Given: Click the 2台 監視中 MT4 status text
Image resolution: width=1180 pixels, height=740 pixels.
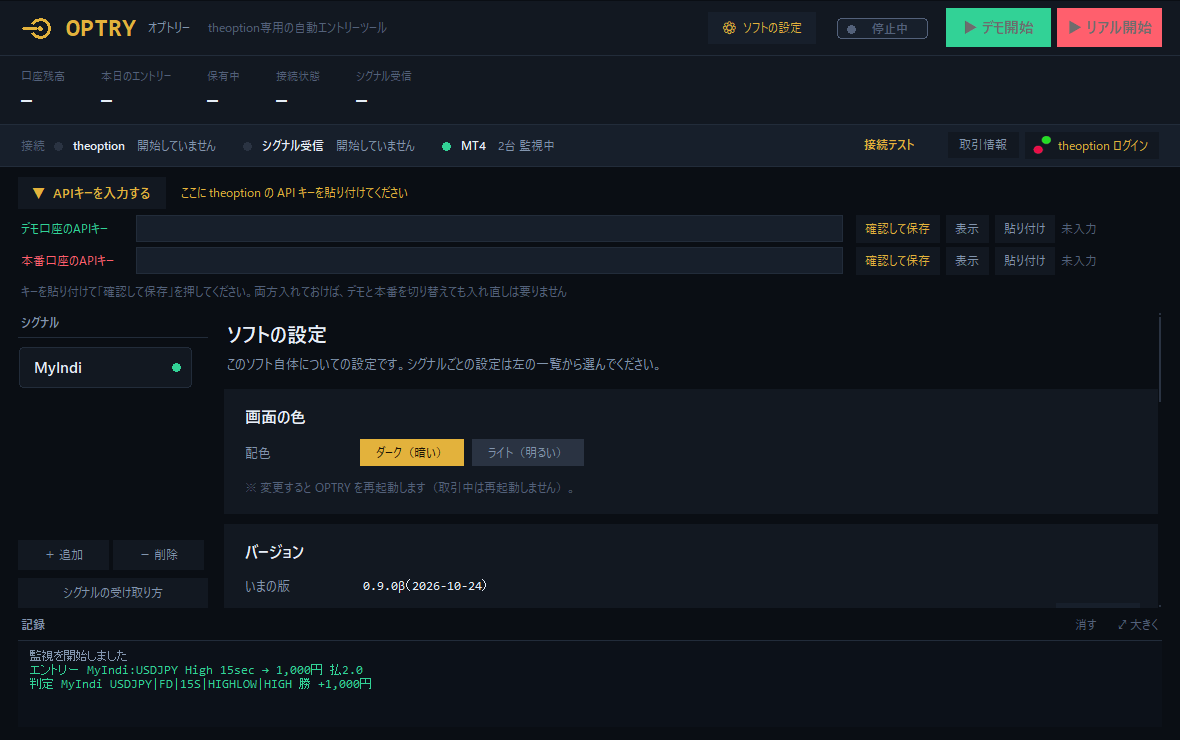Looking at the screenshot, I should coord(526,146).
